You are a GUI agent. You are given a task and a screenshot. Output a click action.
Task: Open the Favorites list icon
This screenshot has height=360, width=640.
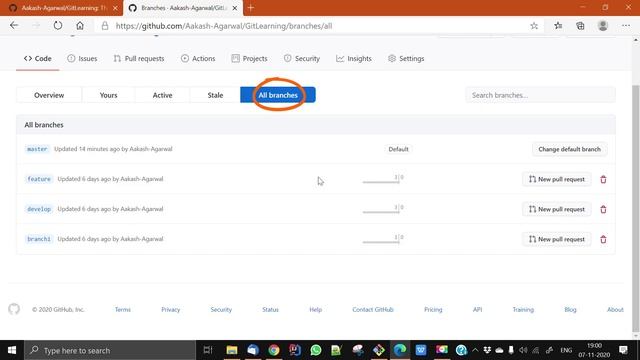[x=558, y=26]
